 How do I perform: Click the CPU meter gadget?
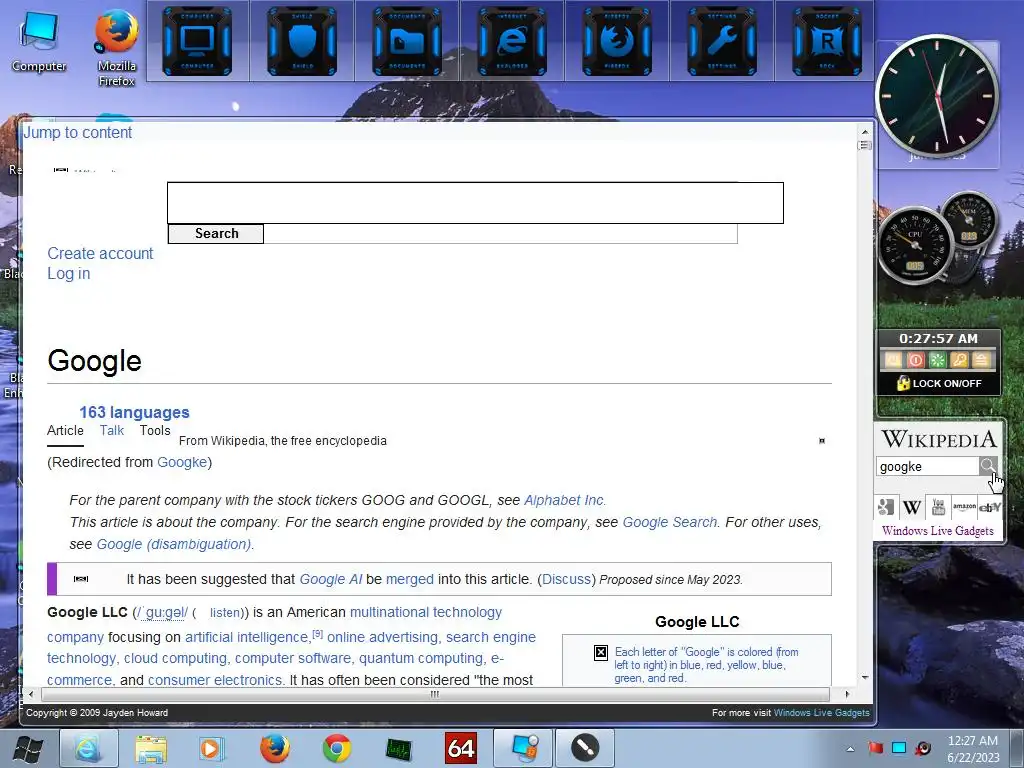tap(915, 246)
